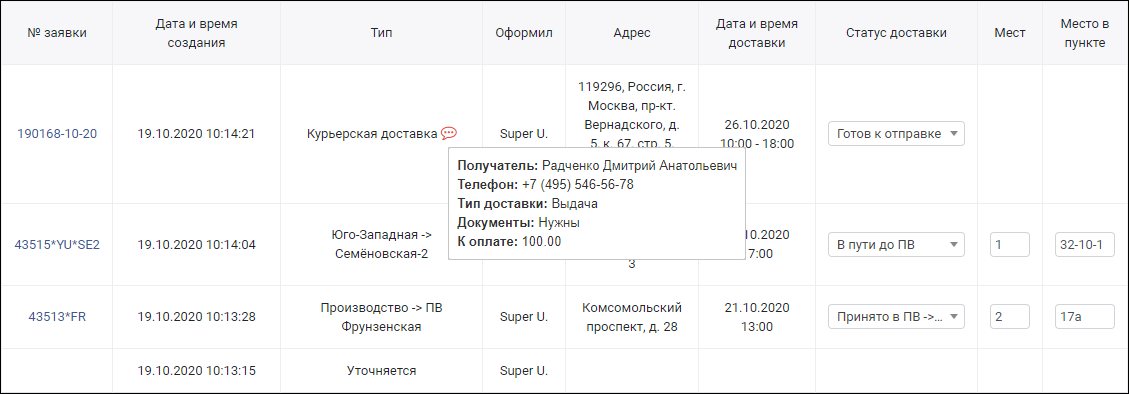Expand the 'В пути до ПВ' status dropdown
The height and width of the screenshot is (394, 1129).
pos(896,244)
